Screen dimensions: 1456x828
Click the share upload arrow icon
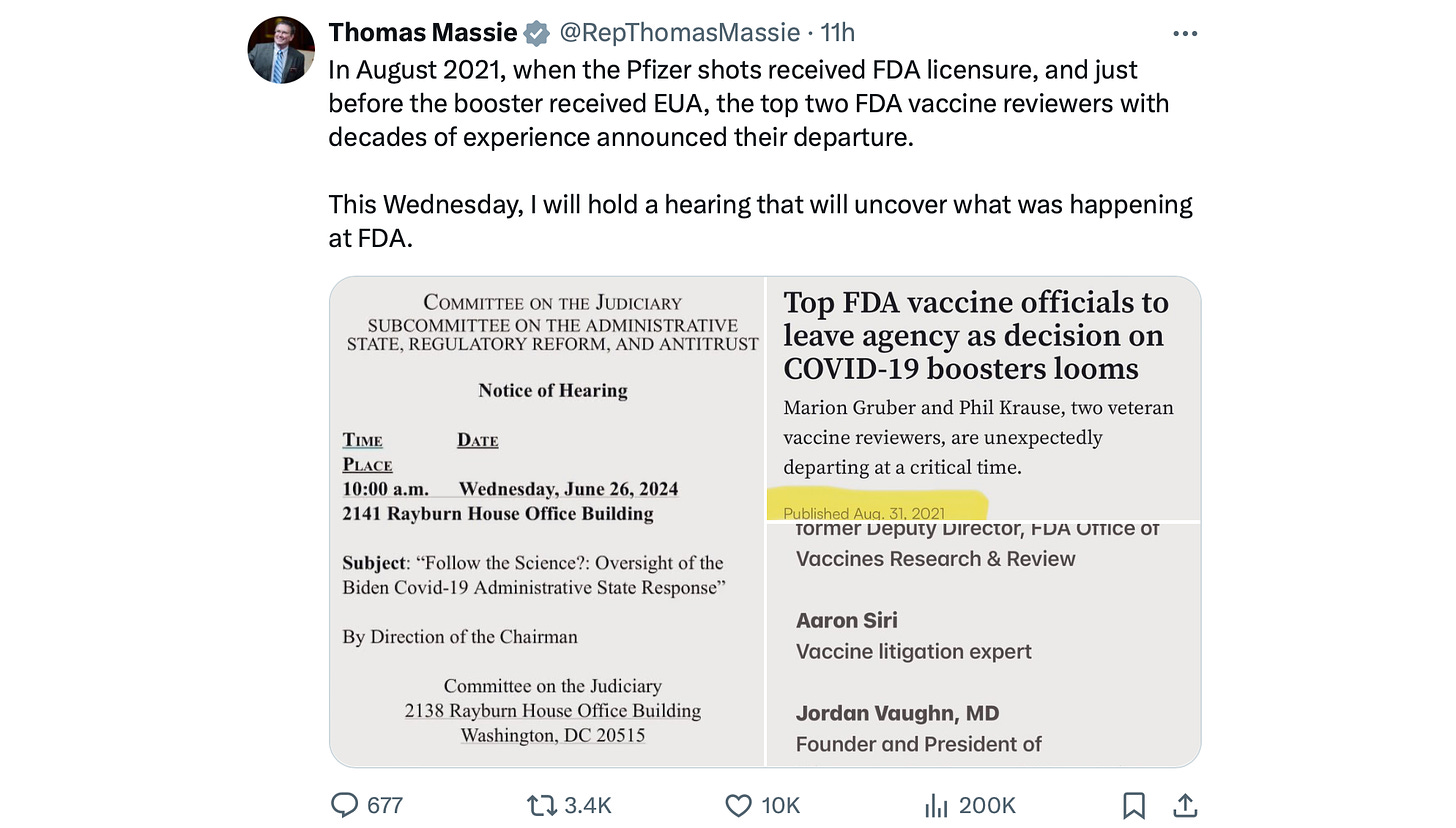(x=1184, y=805)
